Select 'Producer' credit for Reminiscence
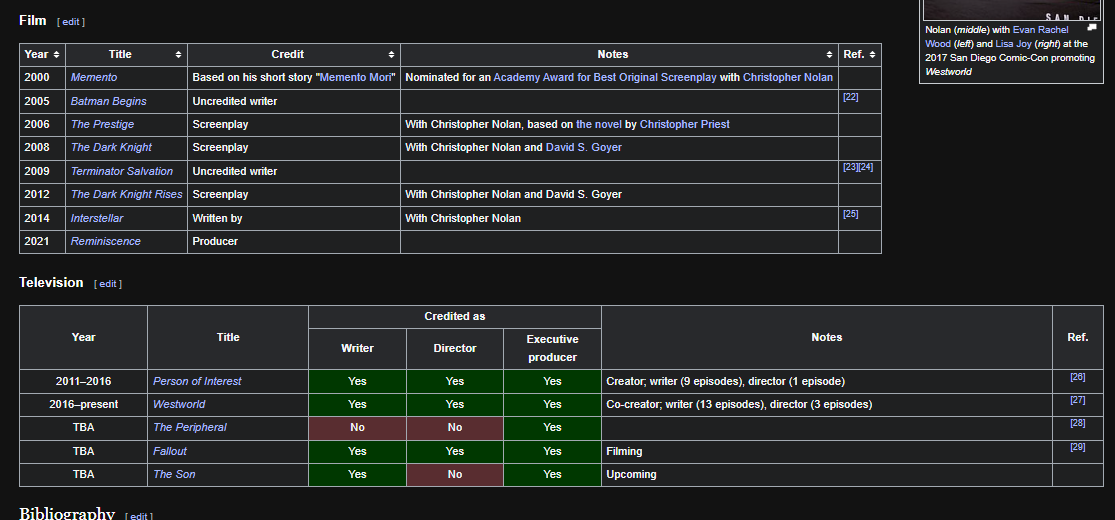Viewport: 1115px width, 520px height. [215, 241]
